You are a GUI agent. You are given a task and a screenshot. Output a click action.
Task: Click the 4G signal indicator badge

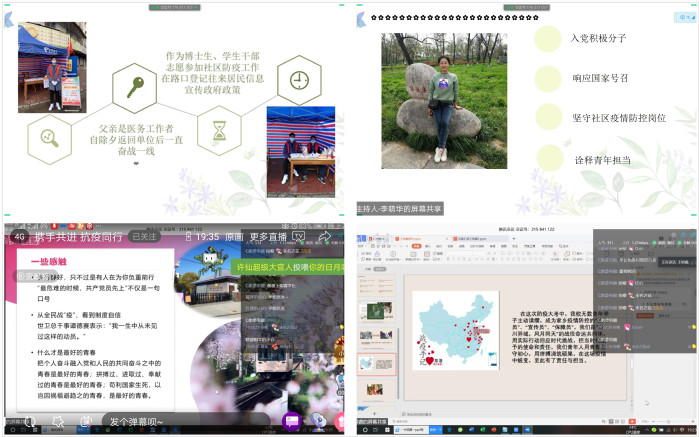tap(19, 237)
